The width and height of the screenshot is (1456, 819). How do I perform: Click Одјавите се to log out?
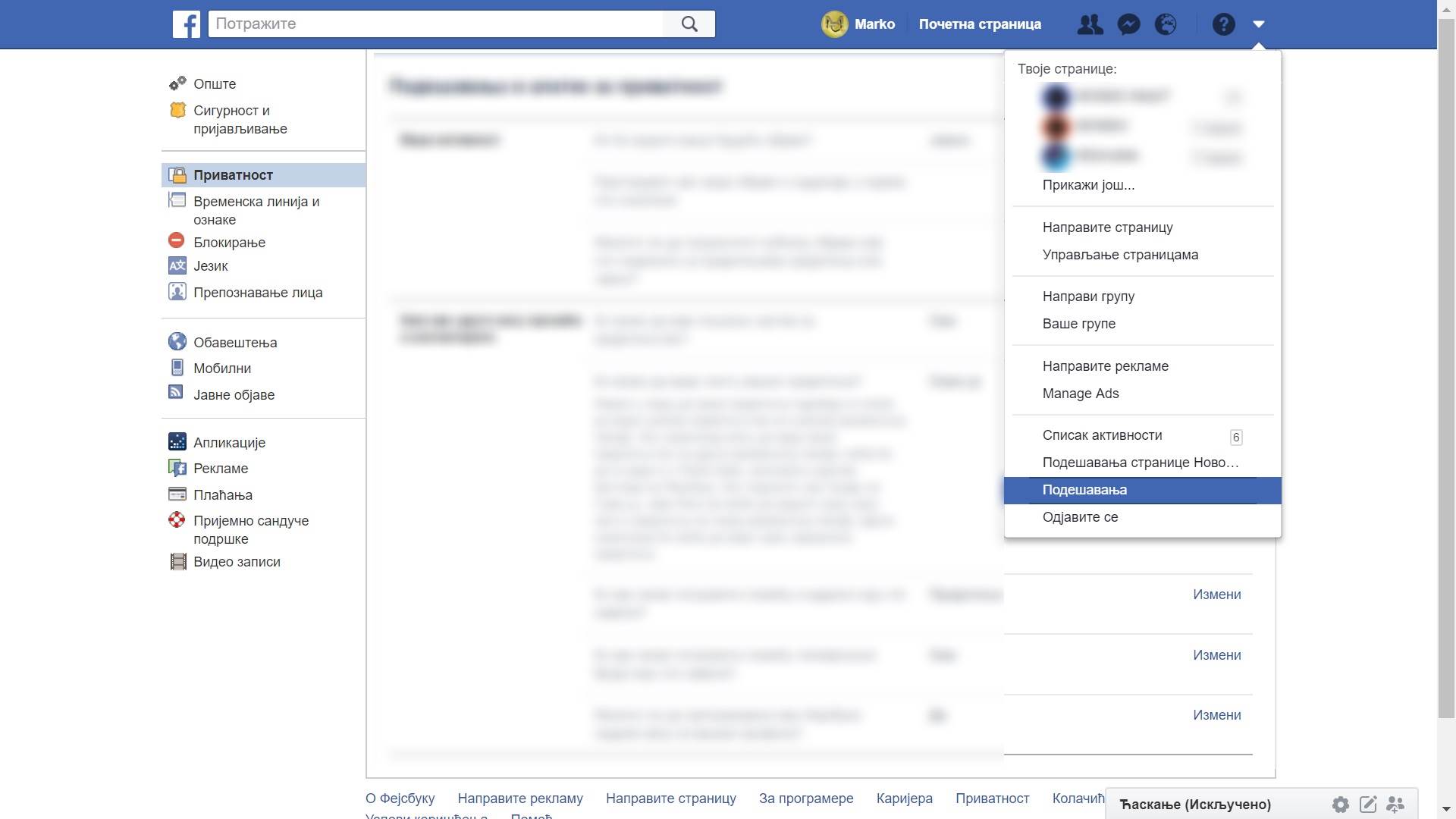1081,516
